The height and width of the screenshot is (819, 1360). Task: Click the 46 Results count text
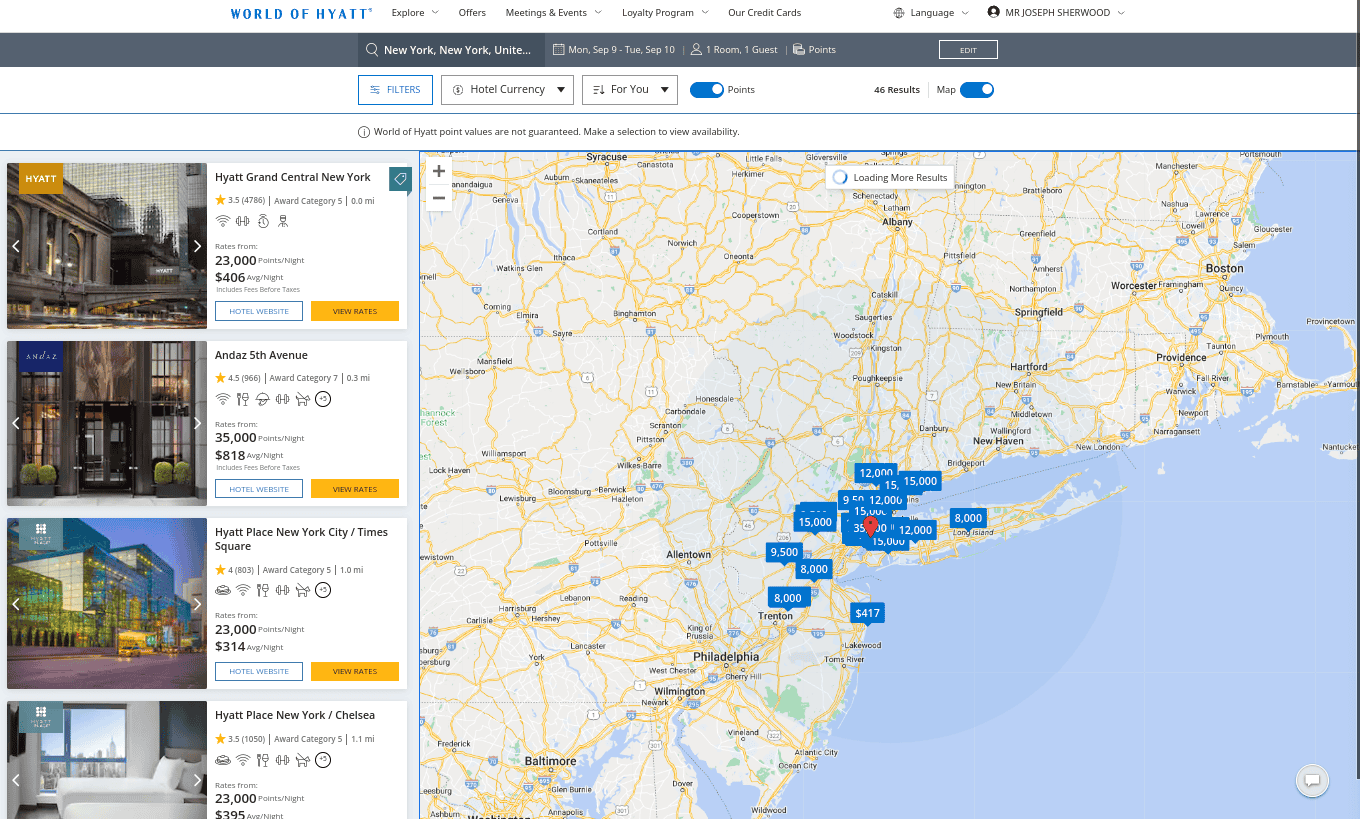tap(897, 90)
